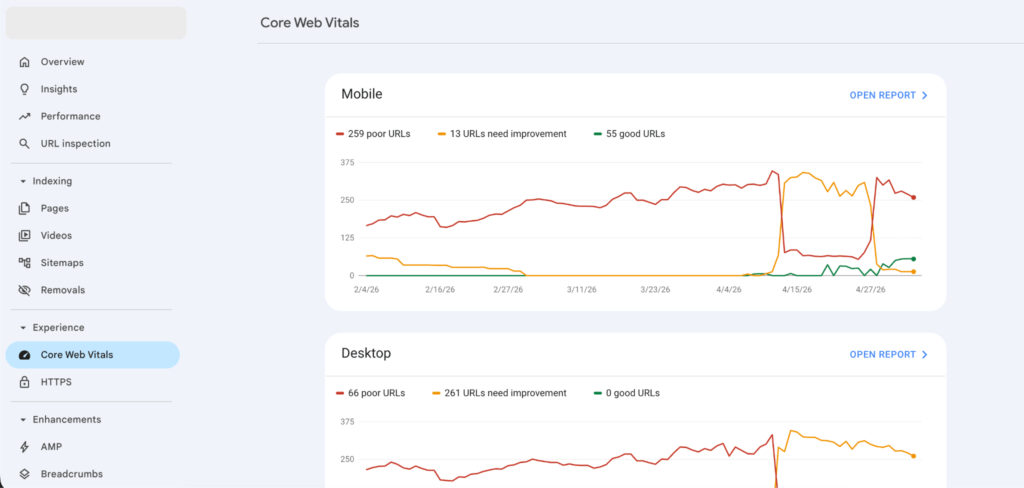
Task: Click the Core Web Vitals page title
Action: 310,23
